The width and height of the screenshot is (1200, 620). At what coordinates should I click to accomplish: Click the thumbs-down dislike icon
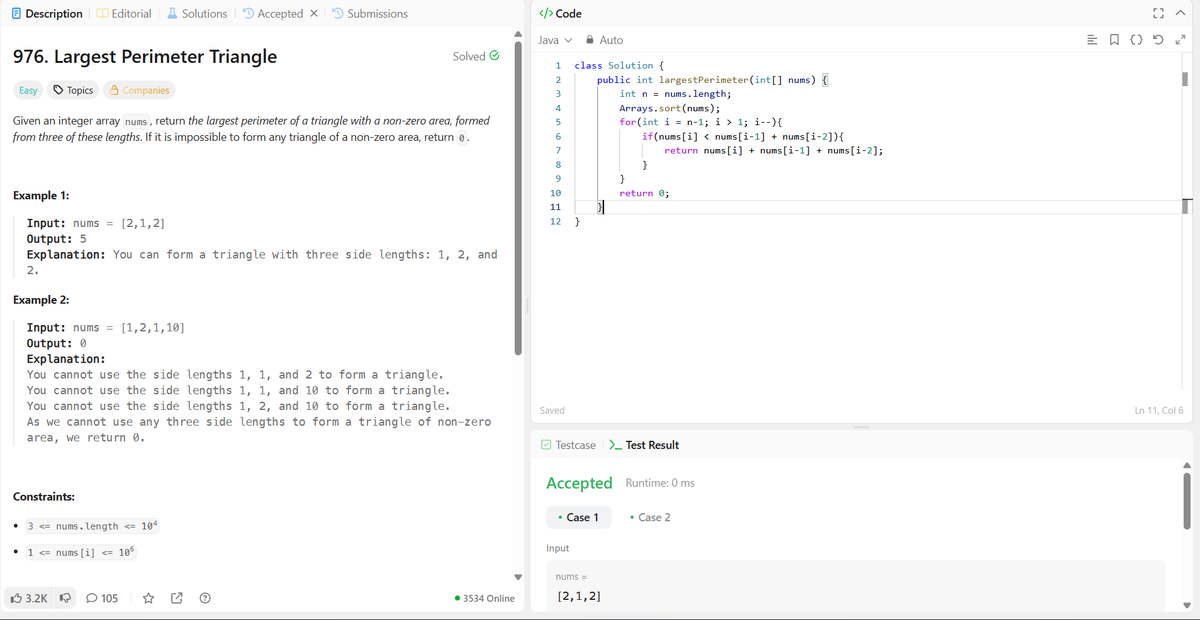(x=66, y=598)
